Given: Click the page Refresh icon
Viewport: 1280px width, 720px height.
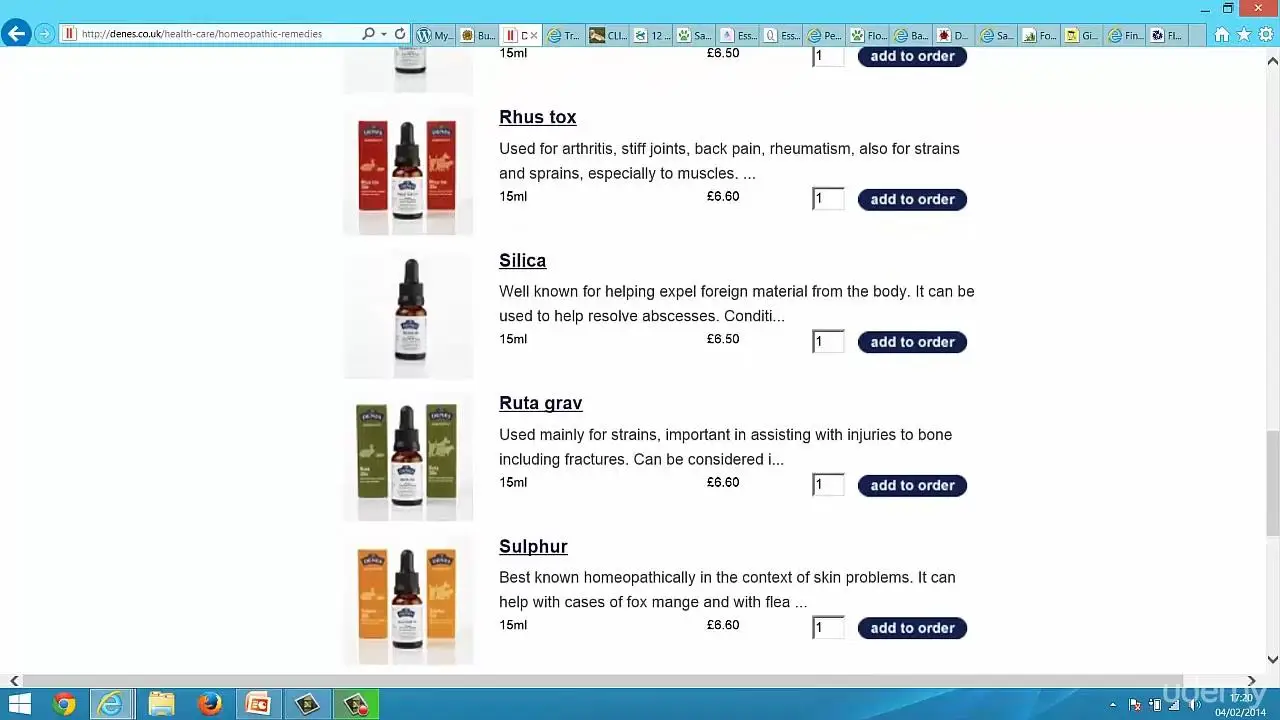Looking at the screenshot, I should pyautogui.click(x=400, y=34).
